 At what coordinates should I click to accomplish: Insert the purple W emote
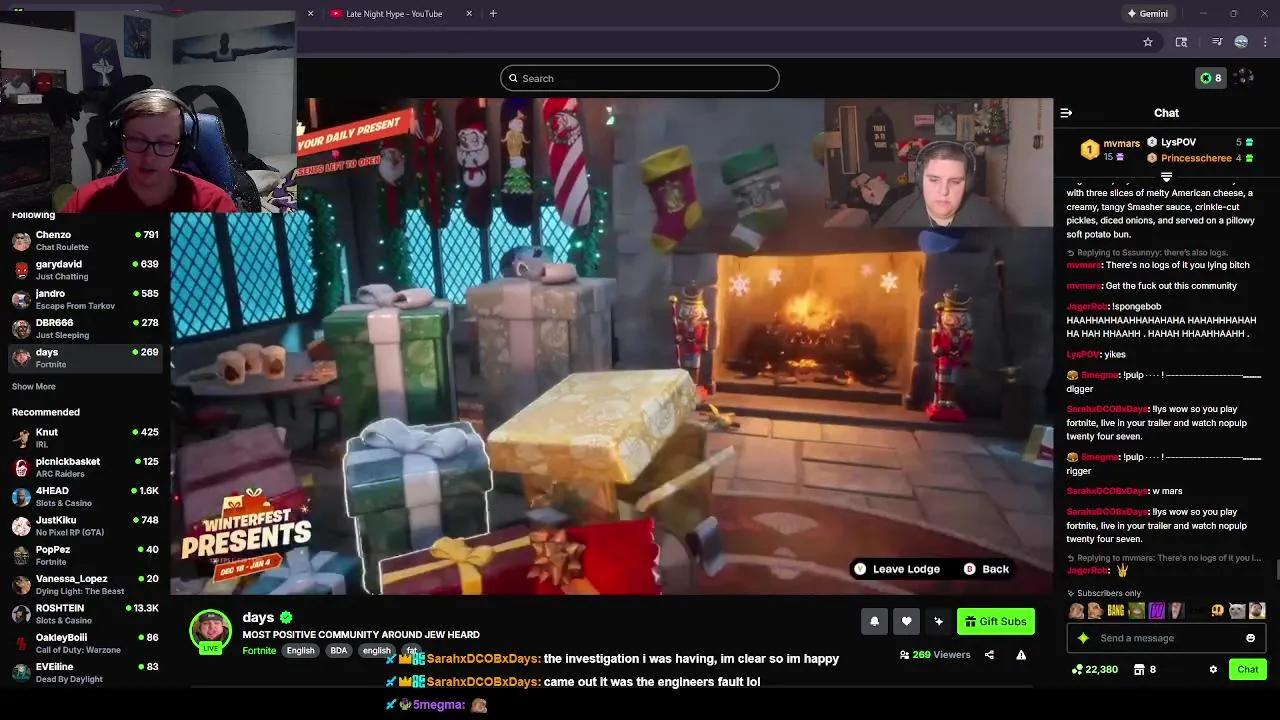point(1156,610)
